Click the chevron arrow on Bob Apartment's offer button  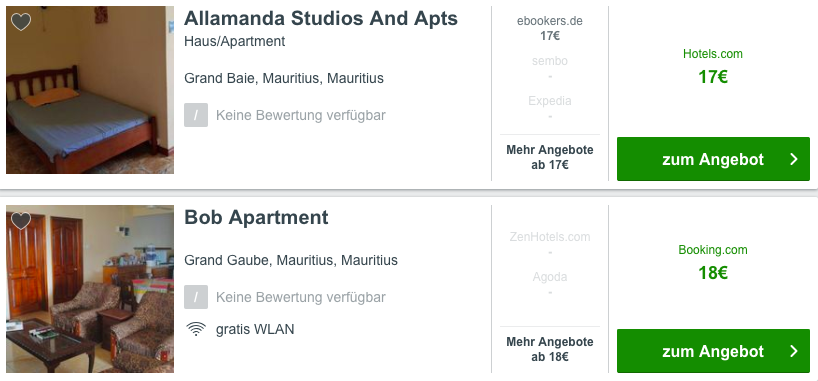(794, 351)
